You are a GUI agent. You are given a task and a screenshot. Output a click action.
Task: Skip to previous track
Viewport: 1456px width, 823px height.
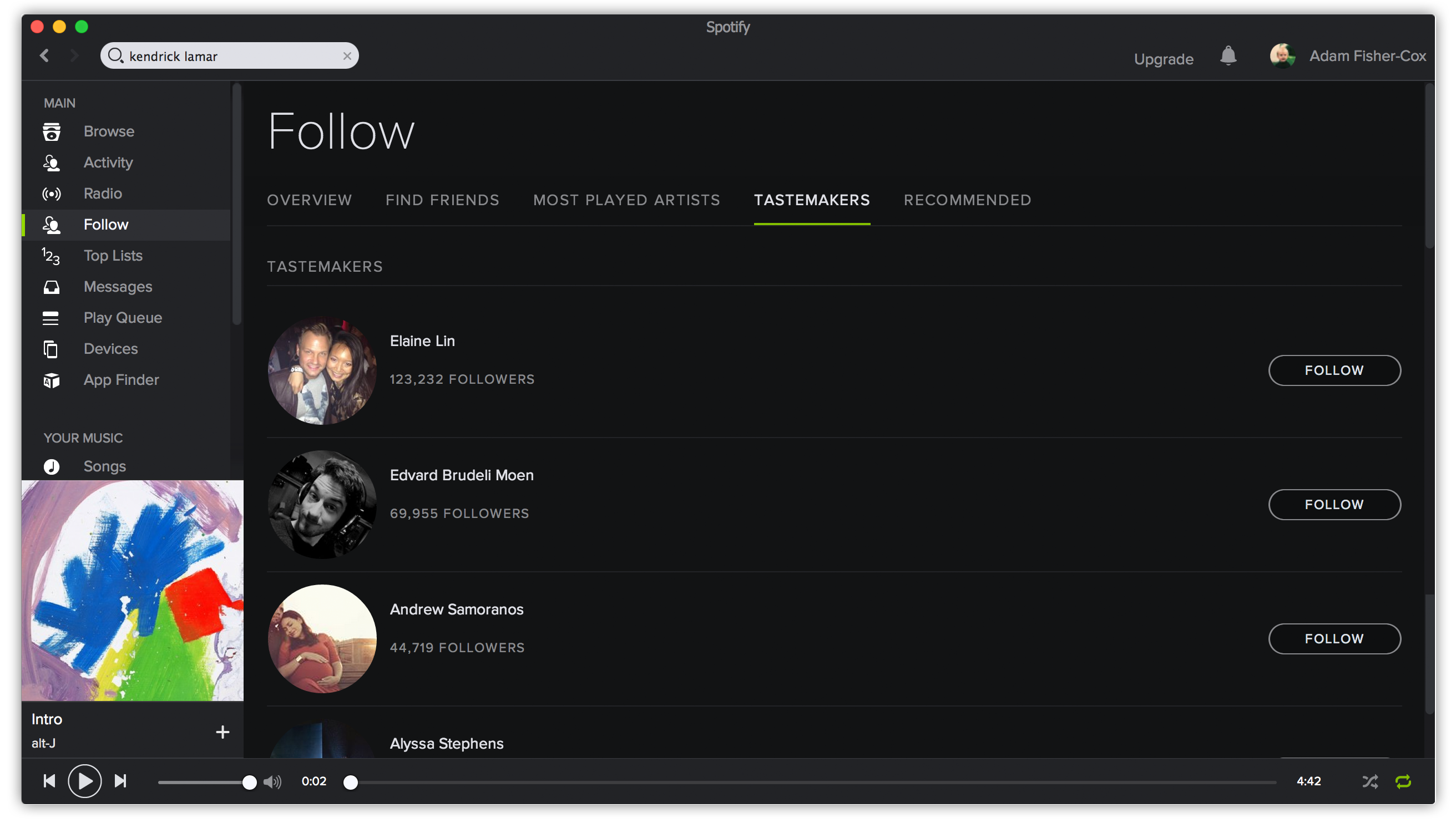tap(50, 781)
